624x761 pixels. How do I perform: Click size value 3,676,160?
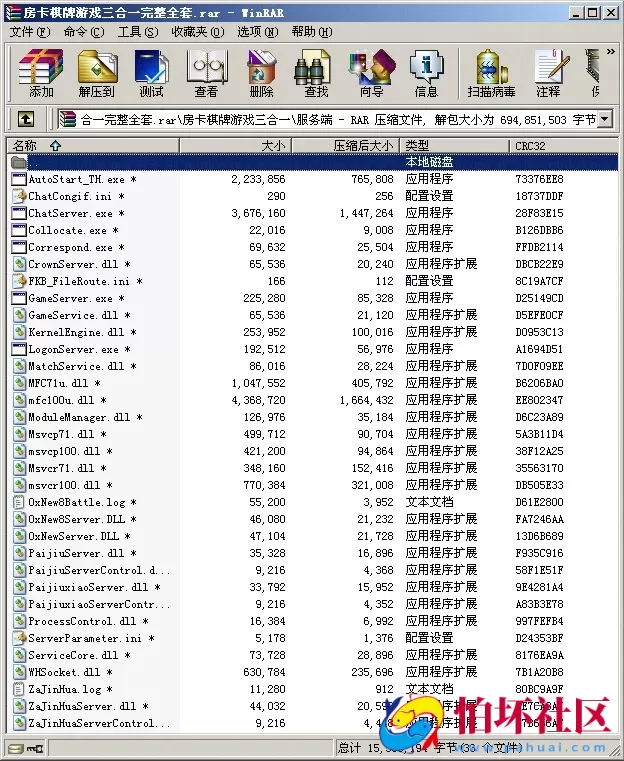tap(258, 213)
